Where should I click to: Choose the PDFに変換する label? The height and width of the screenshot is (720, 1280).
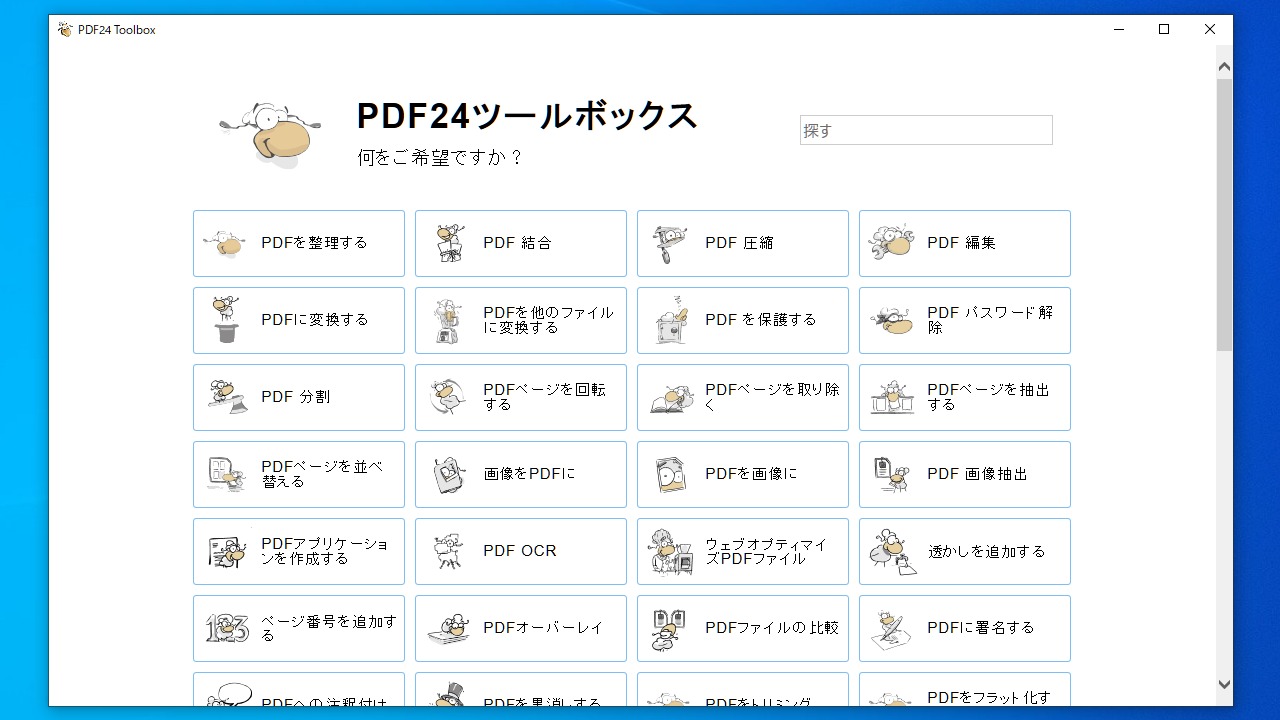pyautogui.click(x=315, y=320)
